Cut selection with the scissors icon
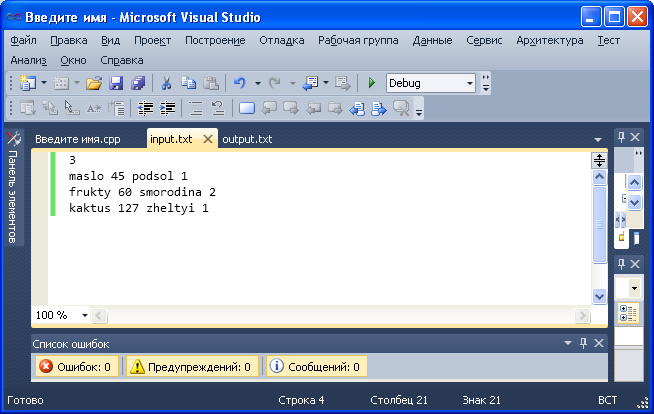 tap(166, 83)
